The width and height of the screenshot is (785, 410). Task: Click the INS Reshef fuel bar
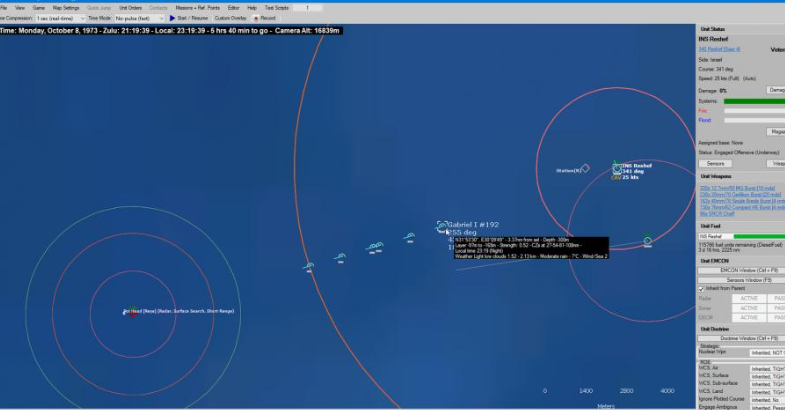point(741,236)
